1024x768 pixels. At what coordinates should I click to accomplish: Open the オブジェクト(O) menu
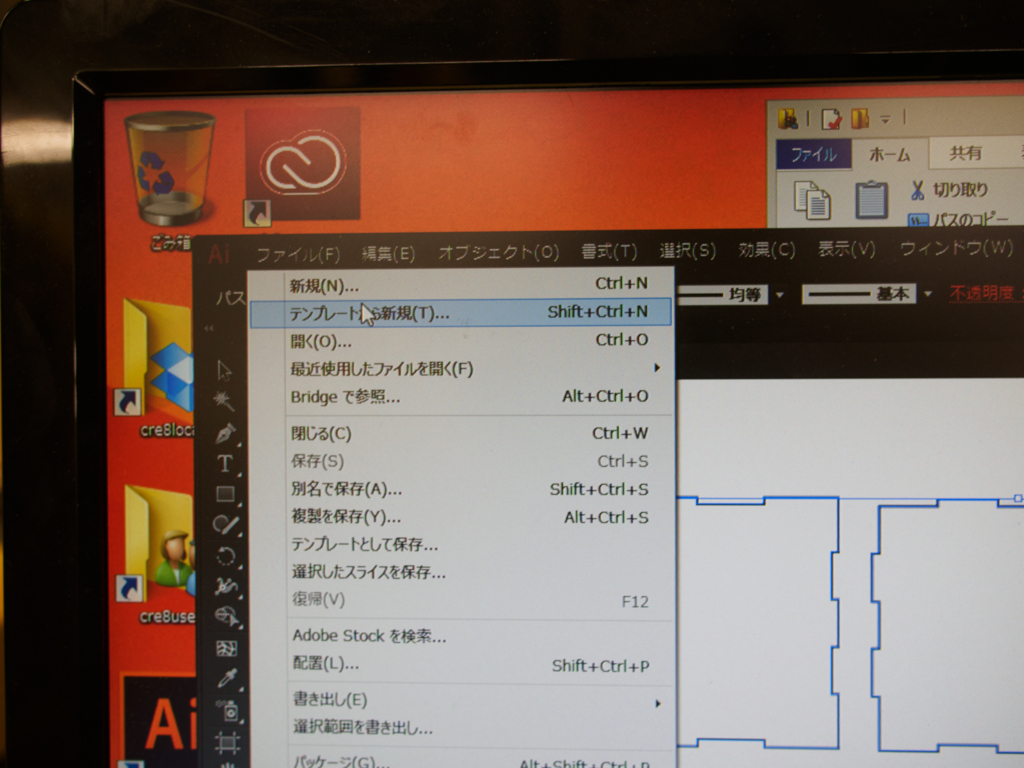(x=498, y=252)
